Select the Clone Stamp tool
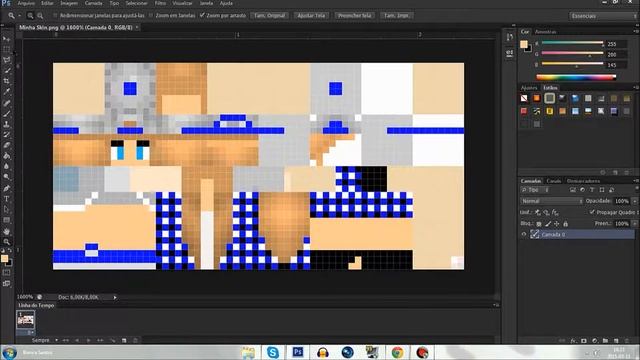Viewport: 640px width, 360px height. click(7, 124)
